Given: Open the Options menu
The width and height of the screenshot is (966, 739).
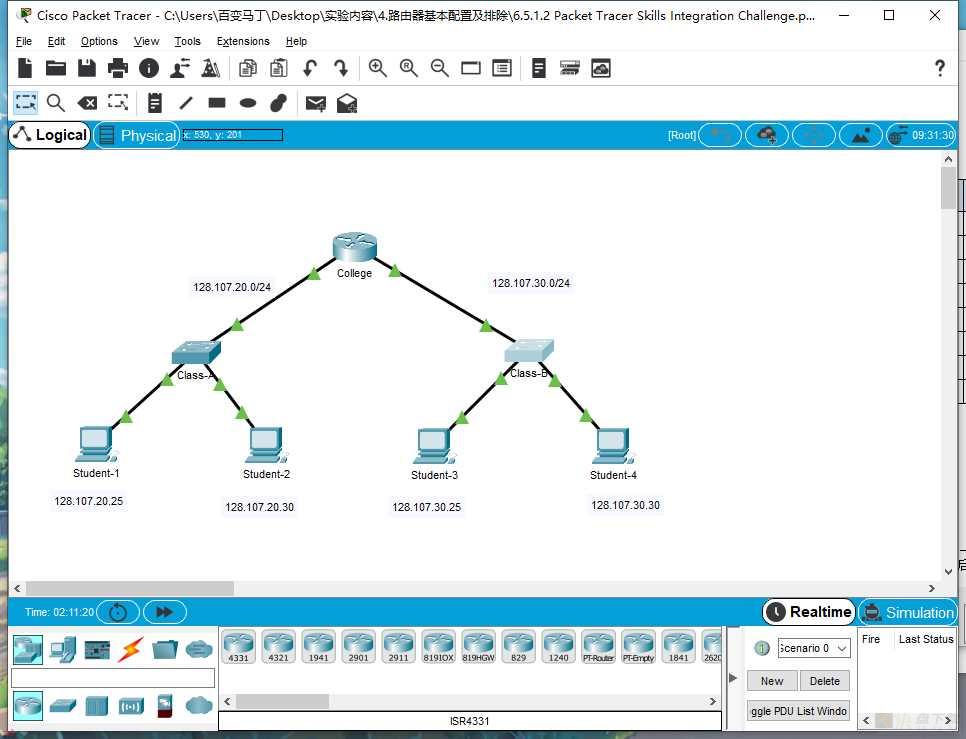Looking at the screenshot, I should pyautogui.click(x=99, y=41).
